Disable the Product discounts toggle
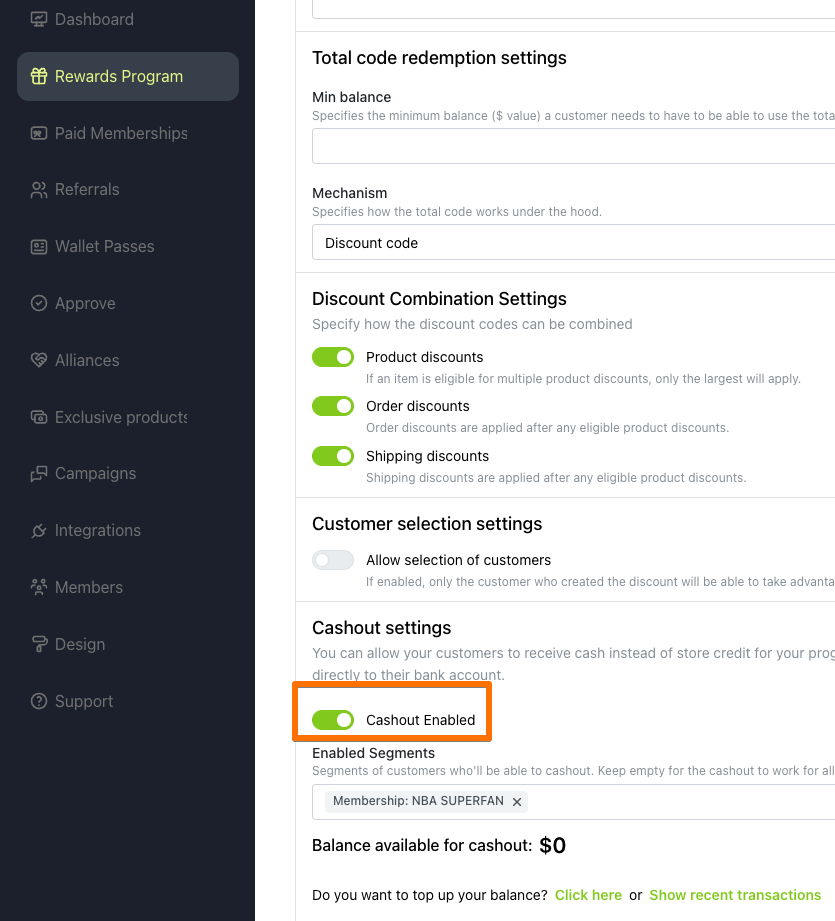The image size is (835, 921). [333, 357]
